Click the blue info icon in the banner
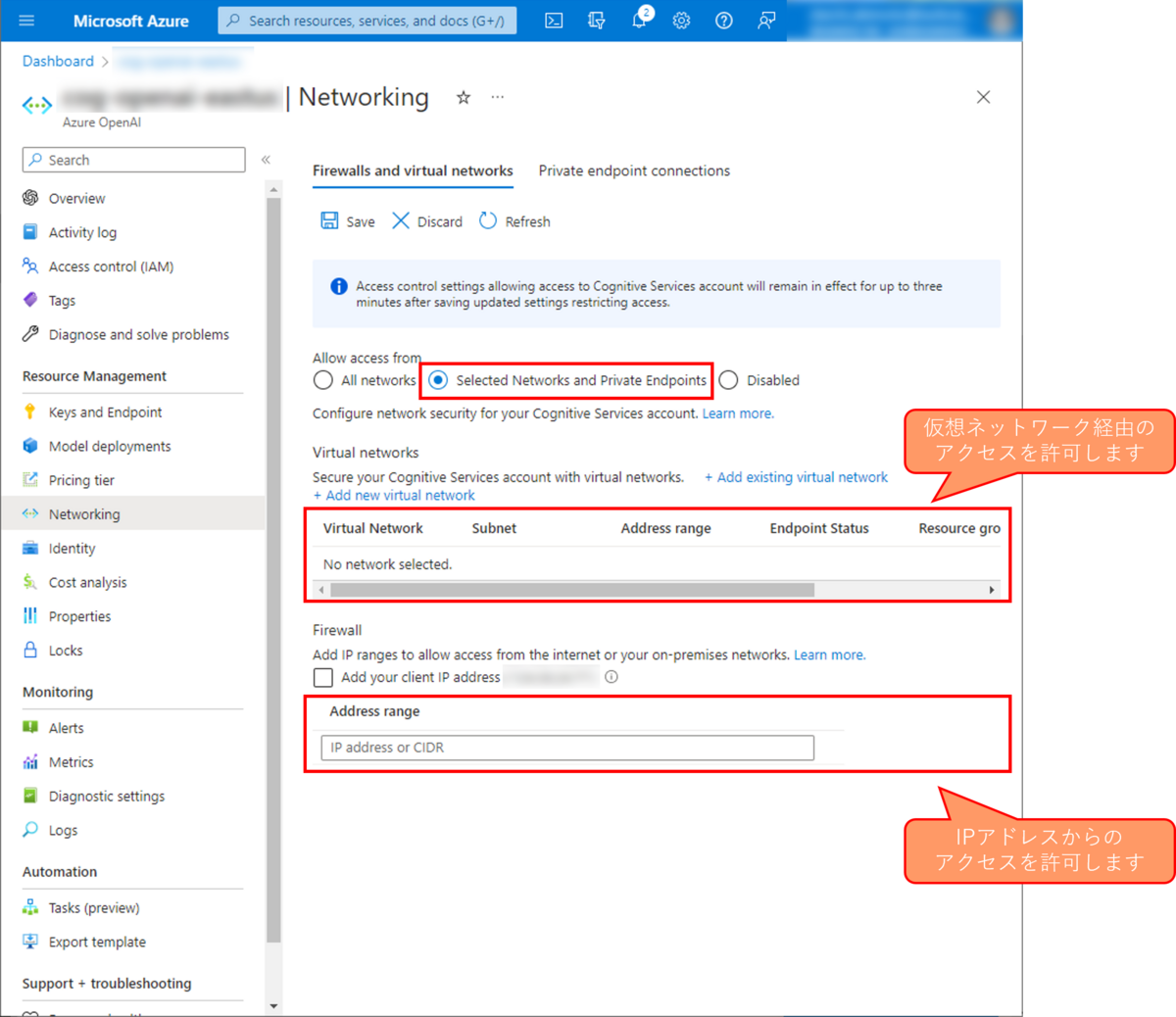This screenshot has width=1176, height=1017. click(339, 286)
